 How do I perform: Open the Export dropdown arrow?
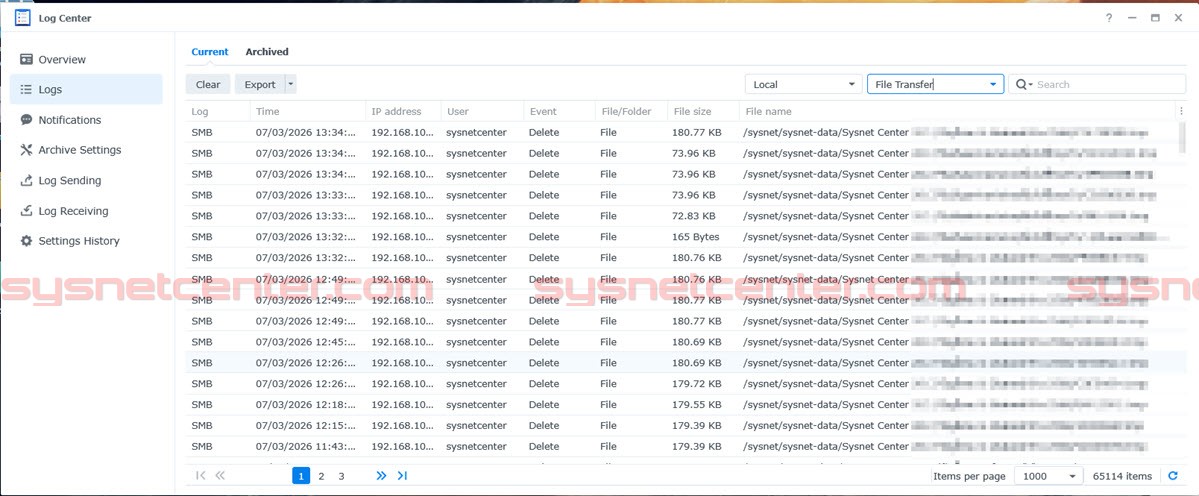[291, 85]
